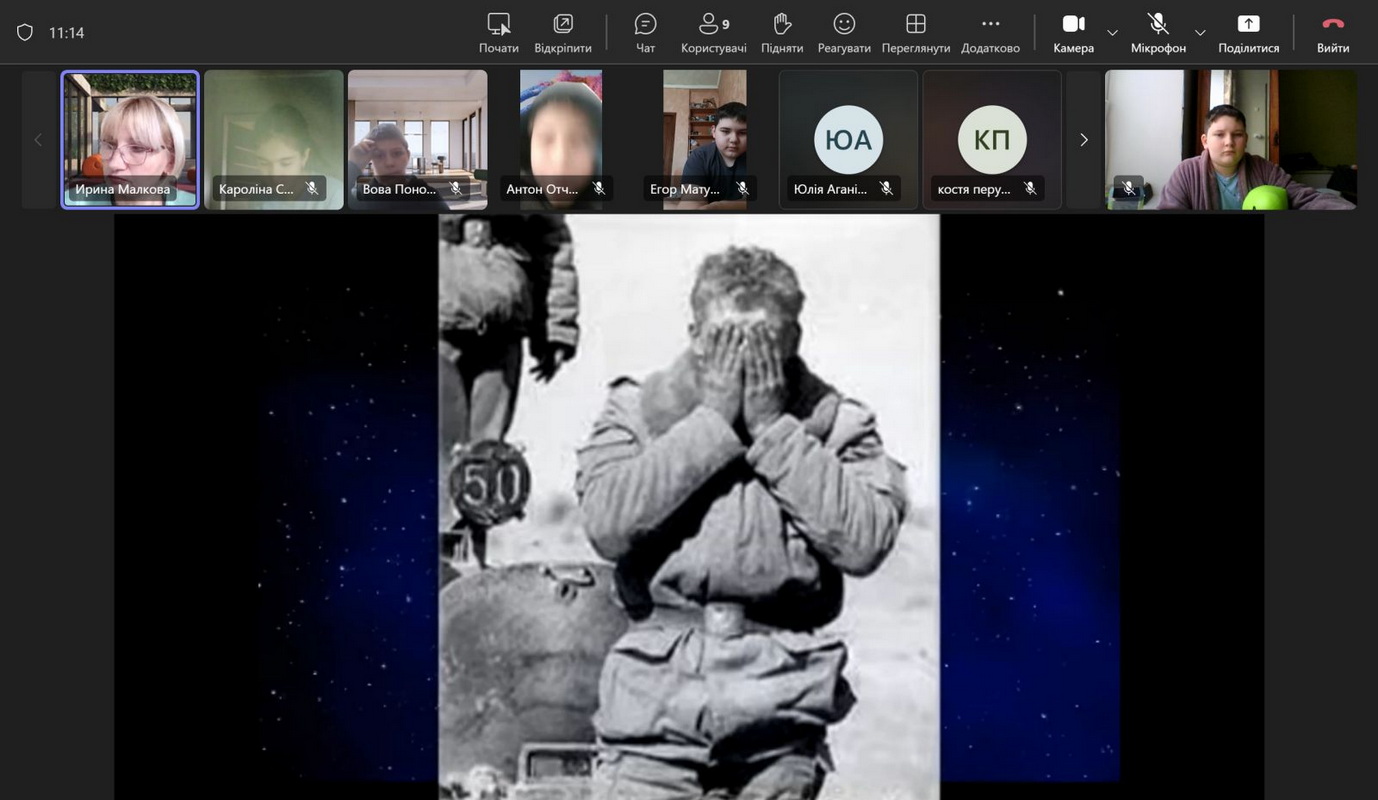This screenshot has width=1378, height=800.
Task: Select the ЮА Юлія avatar tile
Action: (x=848, y=139)
